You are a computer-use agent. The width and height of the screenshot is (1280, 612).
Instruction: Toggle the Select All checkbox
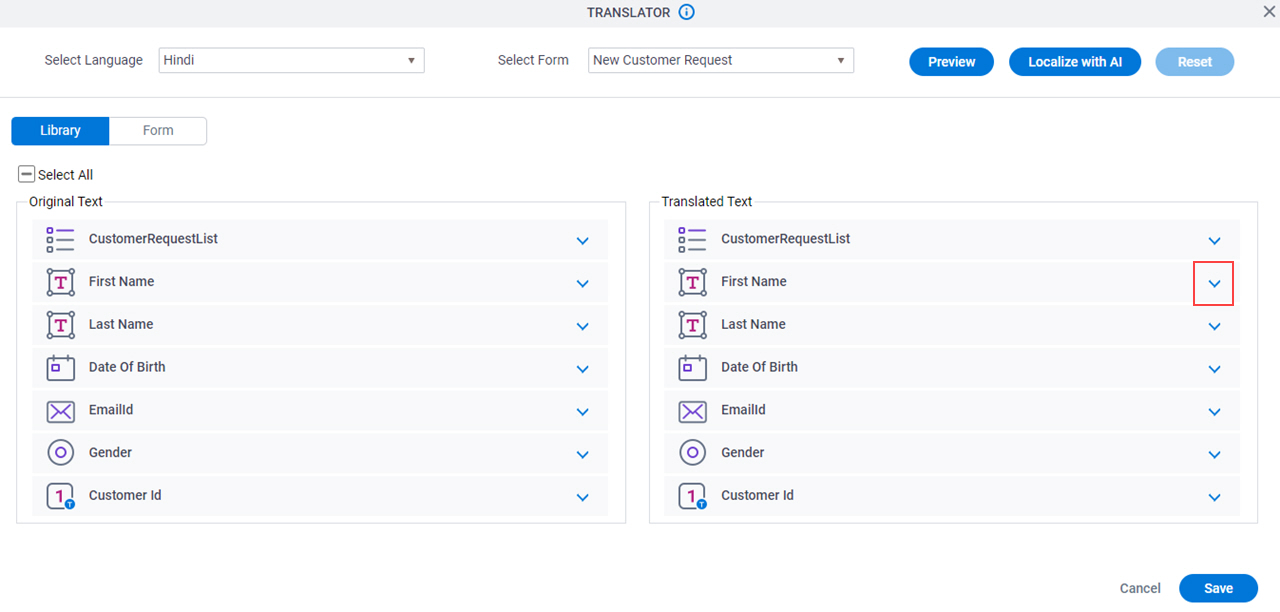coord(27,174)
